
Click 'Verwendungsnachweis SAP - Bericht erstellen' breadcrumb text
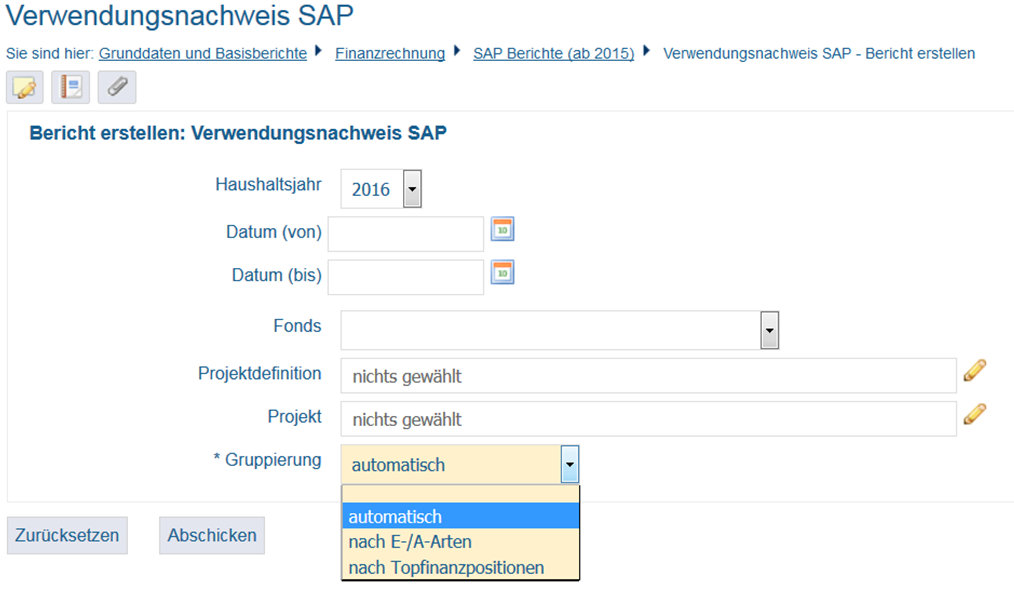tap(819, 54)
